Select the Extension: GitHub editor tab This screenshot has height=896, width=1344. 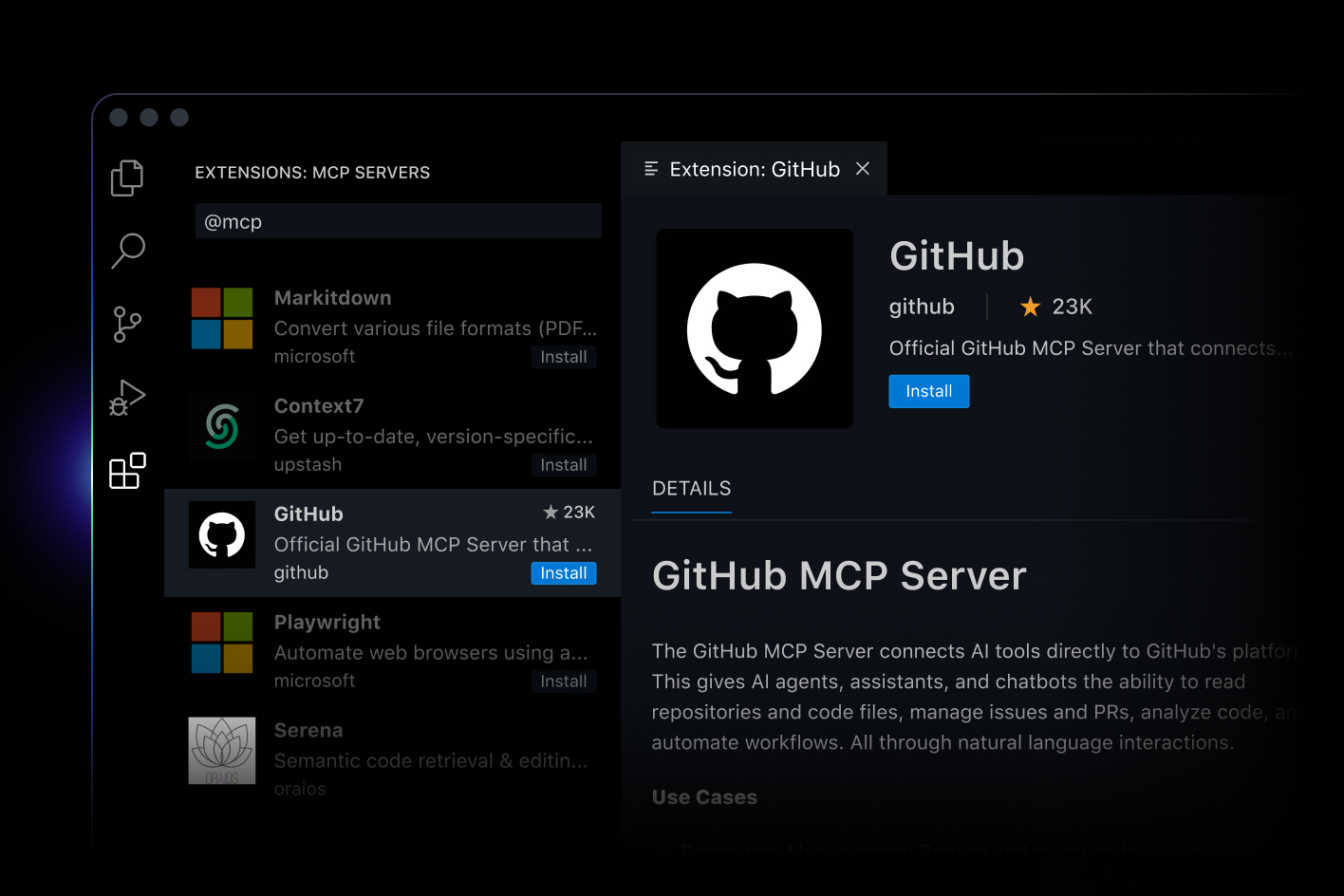pos(755,169)
